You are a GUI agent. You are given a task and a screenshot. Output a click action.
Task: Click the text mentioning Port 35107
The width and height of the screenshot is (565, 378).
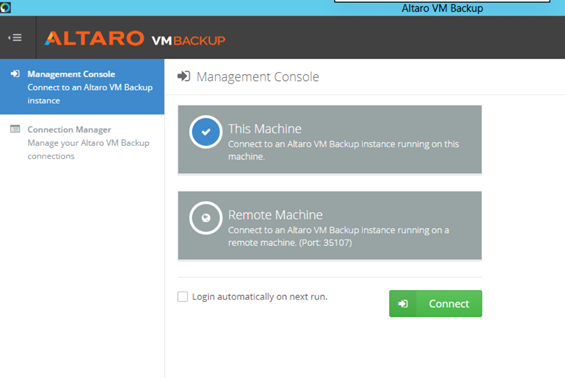(x=338, y=236)
